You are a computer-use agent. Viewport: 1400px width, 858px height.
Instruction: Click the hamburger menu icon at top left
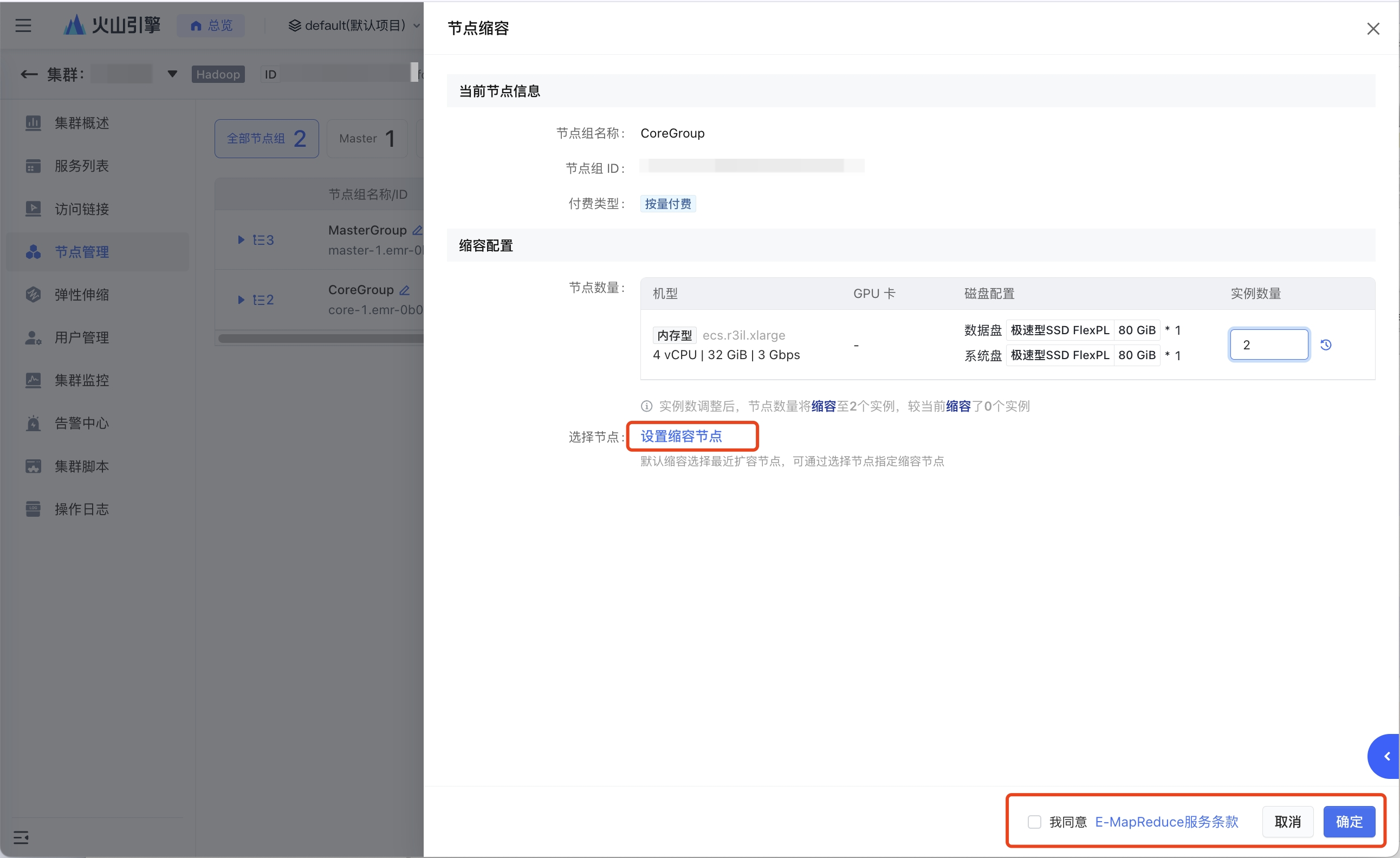click(23, 25)
